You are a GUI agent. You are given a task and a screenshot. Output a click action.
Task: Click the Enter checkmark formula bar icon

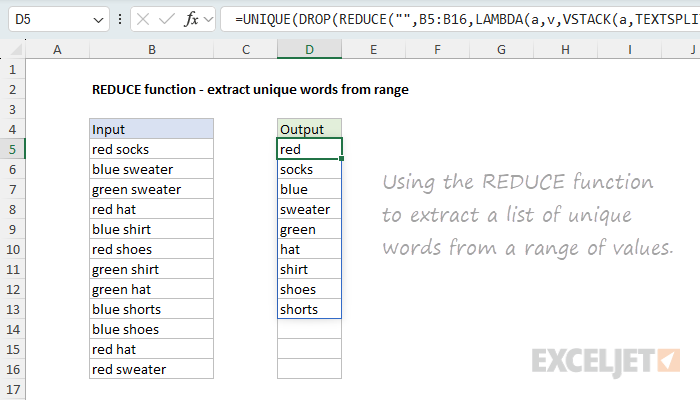[167, 19]
